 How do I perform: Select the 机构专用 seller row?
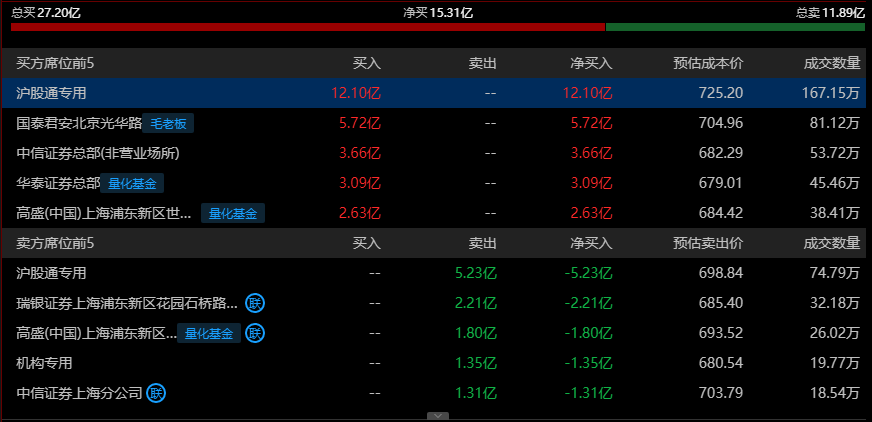click(44, 363)
